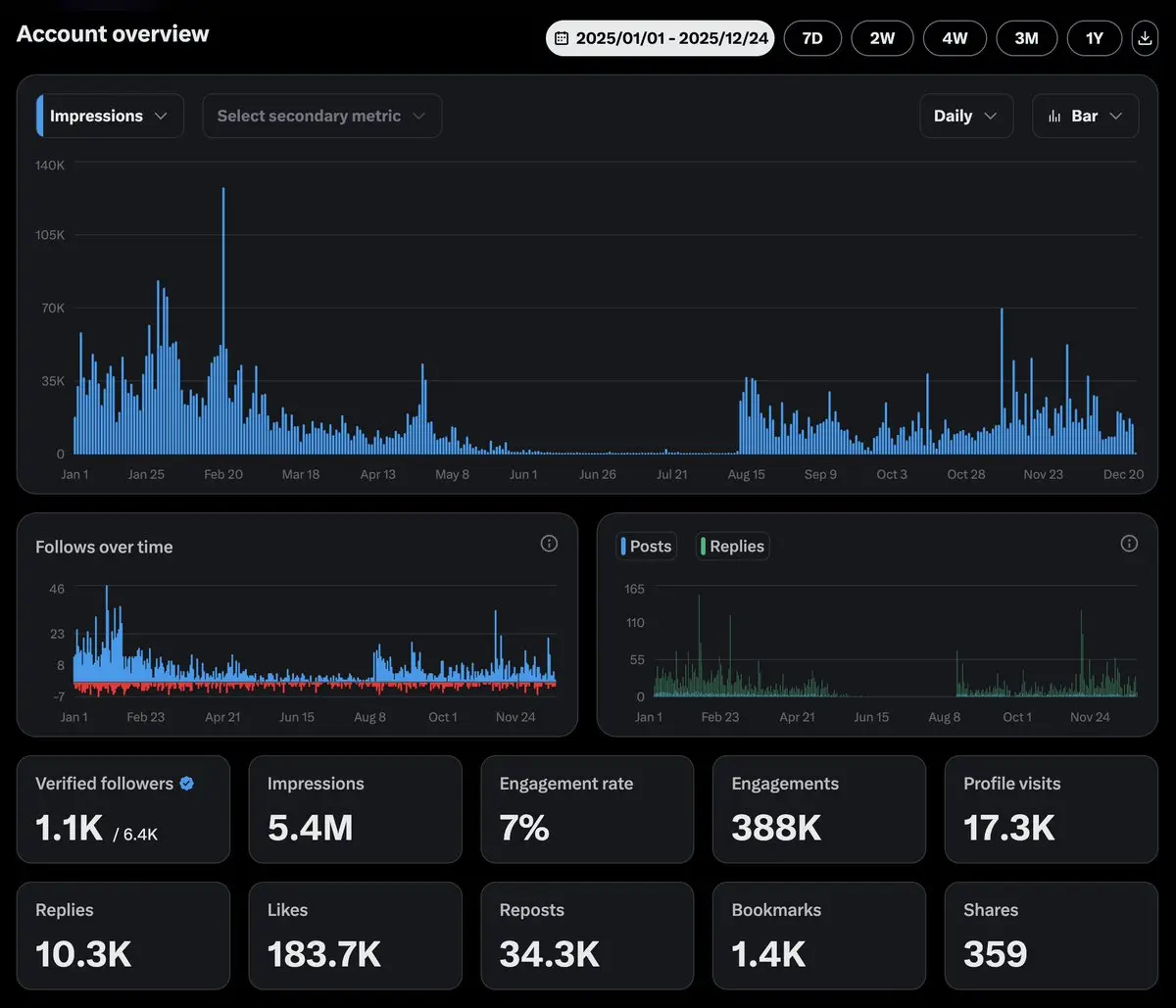
Task: Select the 4W range button
Action: (955, 38)
